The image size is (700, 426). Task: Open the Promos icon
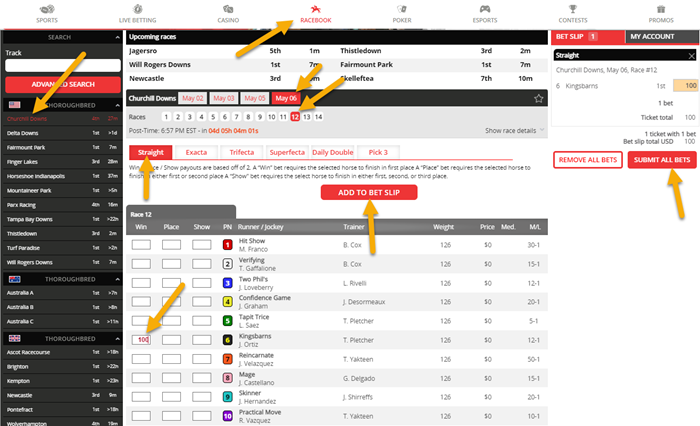pos(661,9)
